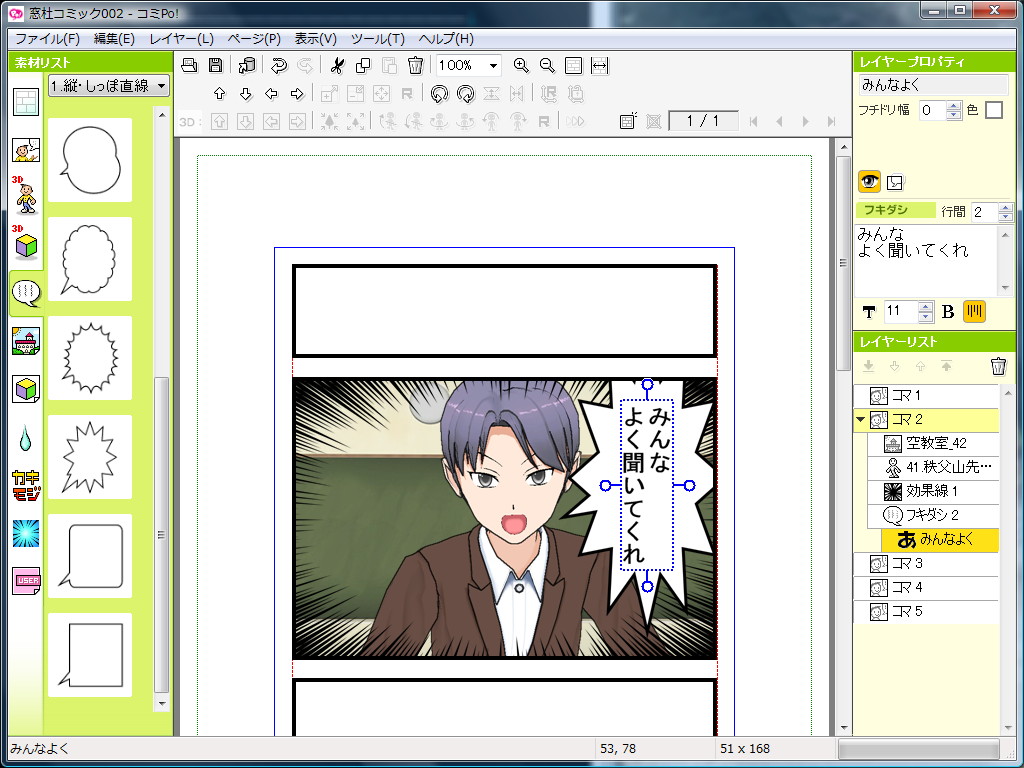
Task: Select the コマ 1 layer
Action: (x=927, y=395)
